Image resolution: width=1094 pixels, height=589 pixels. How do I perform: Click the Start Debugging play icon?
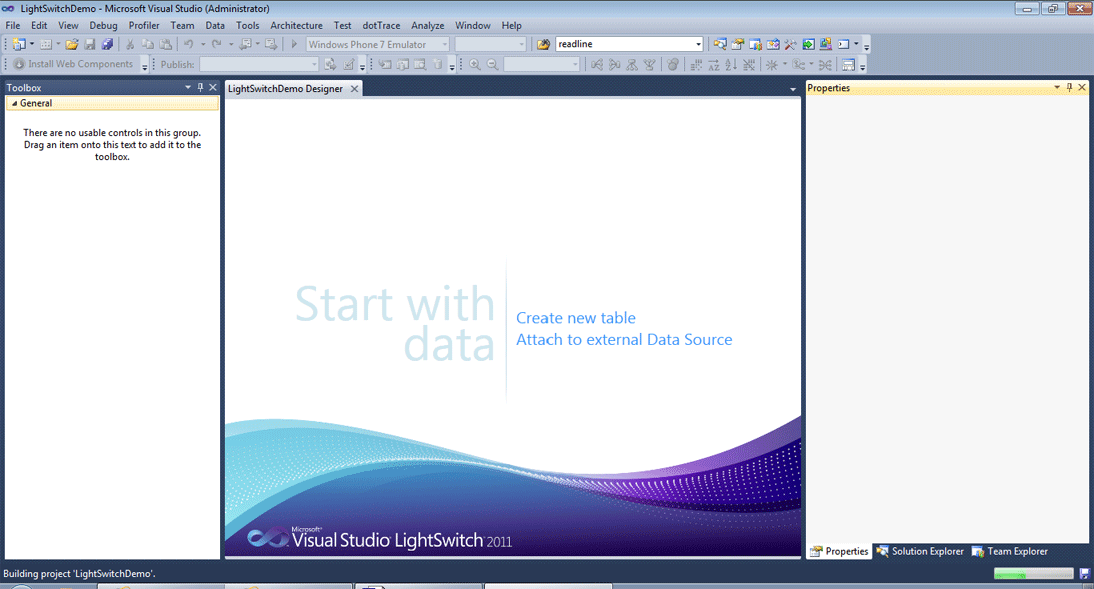(294, 44)
